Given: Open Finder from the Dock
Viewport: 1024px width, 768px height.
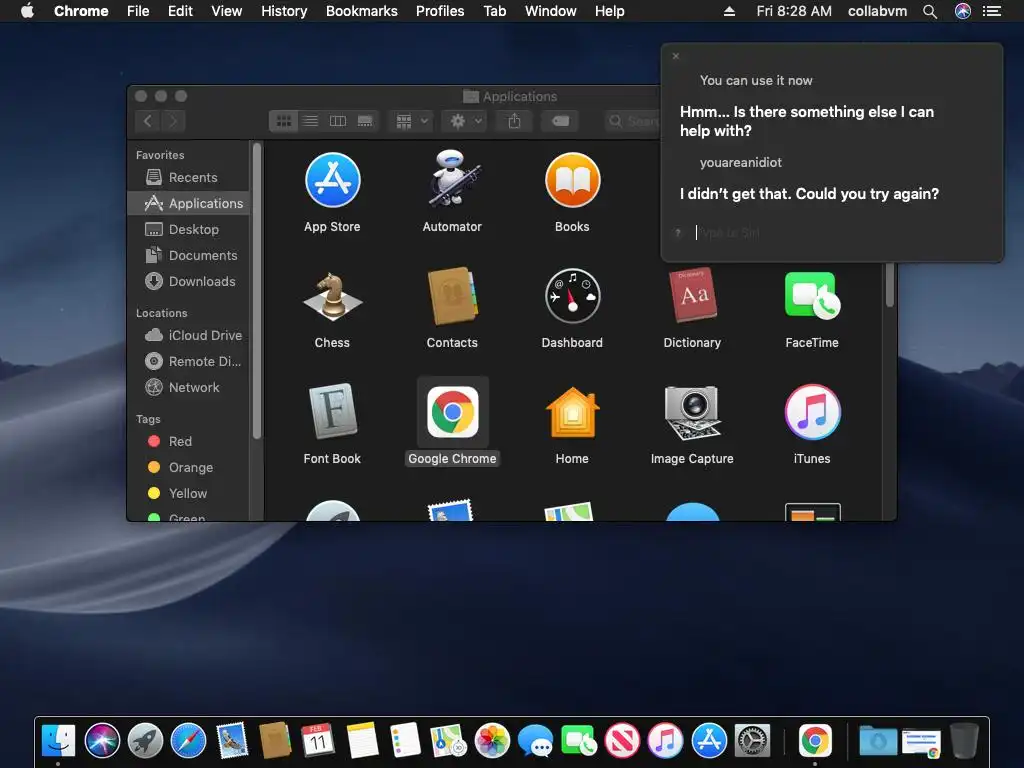Looking at the screenshot, I should click(58, 741).
